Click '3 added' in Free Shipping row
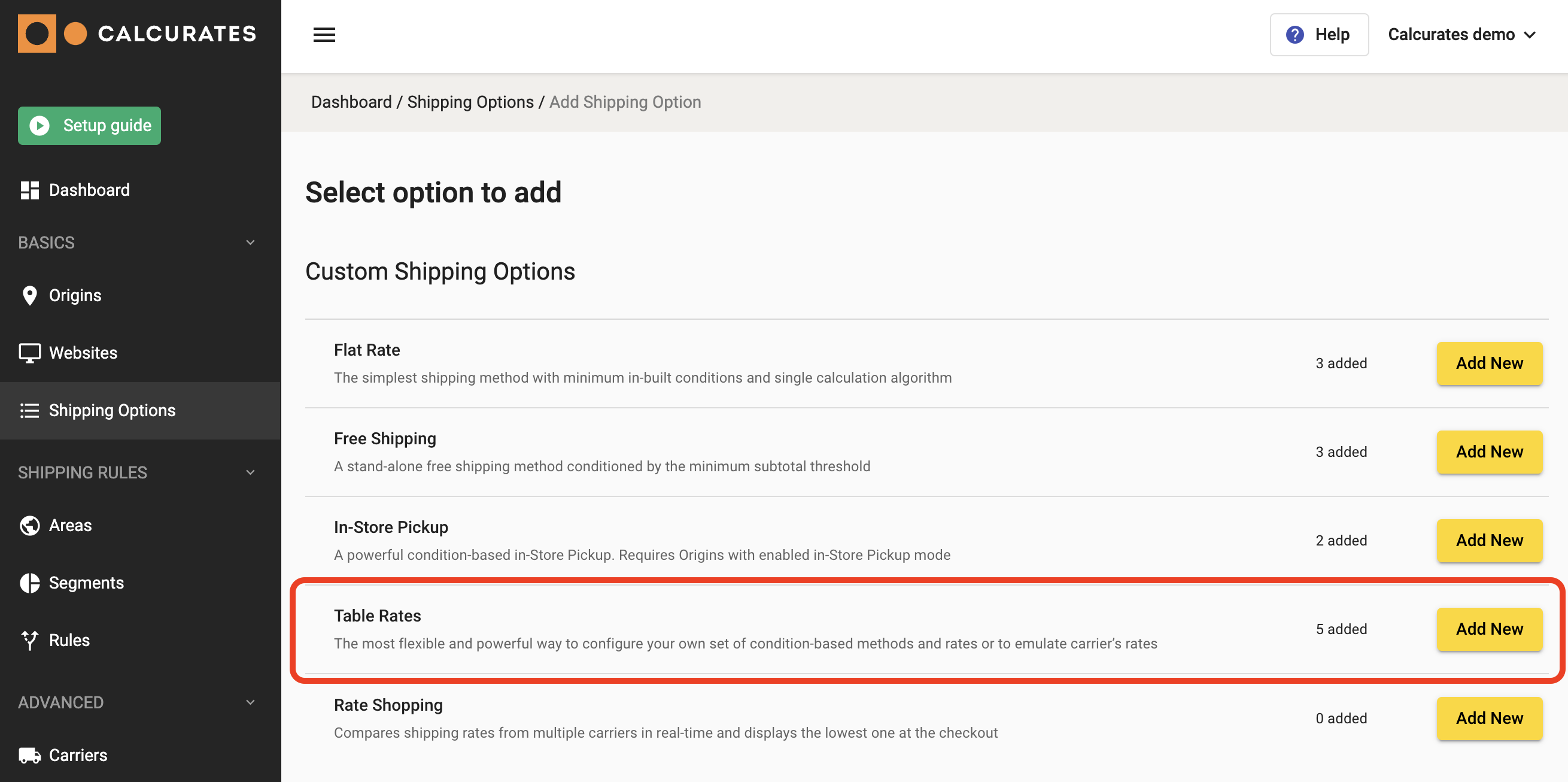Viewport: 1568px width, 782px height. click(1341, 452)
